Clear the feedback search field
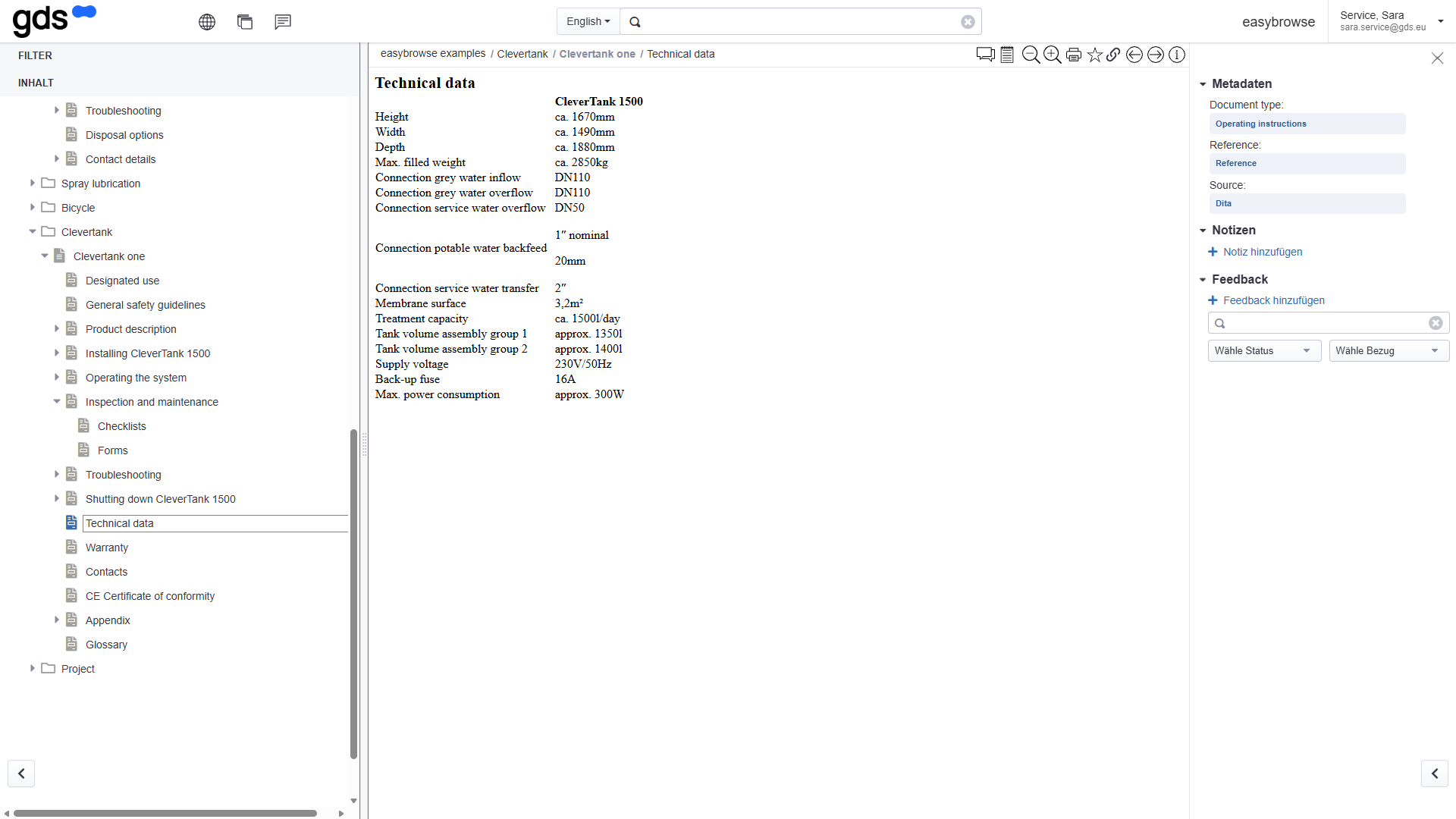1456x819 pixels. [1436, 323]
